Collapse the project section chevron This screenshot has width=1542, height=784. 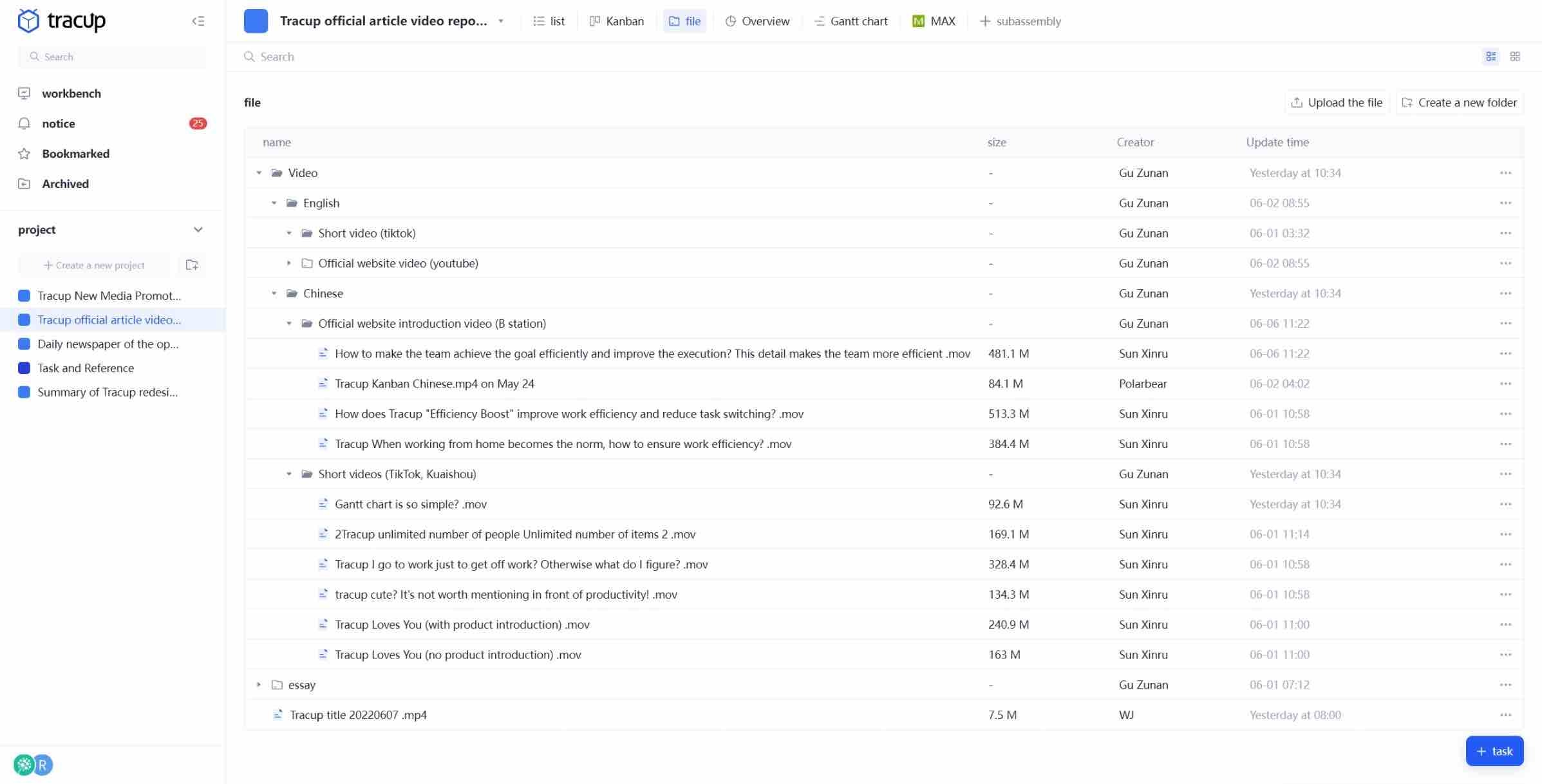pyautogui.click(x=198, y=230)
